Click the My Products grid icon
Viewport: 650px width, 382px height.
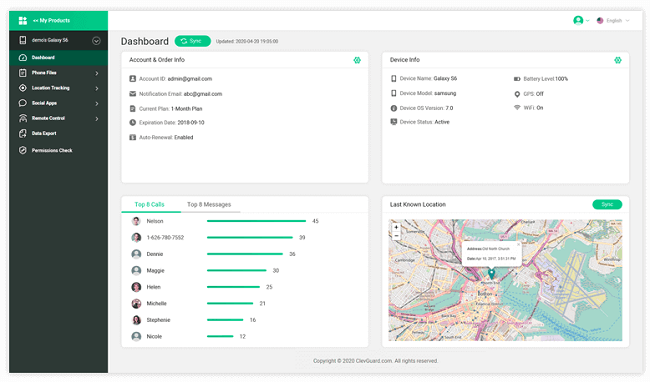23,20
